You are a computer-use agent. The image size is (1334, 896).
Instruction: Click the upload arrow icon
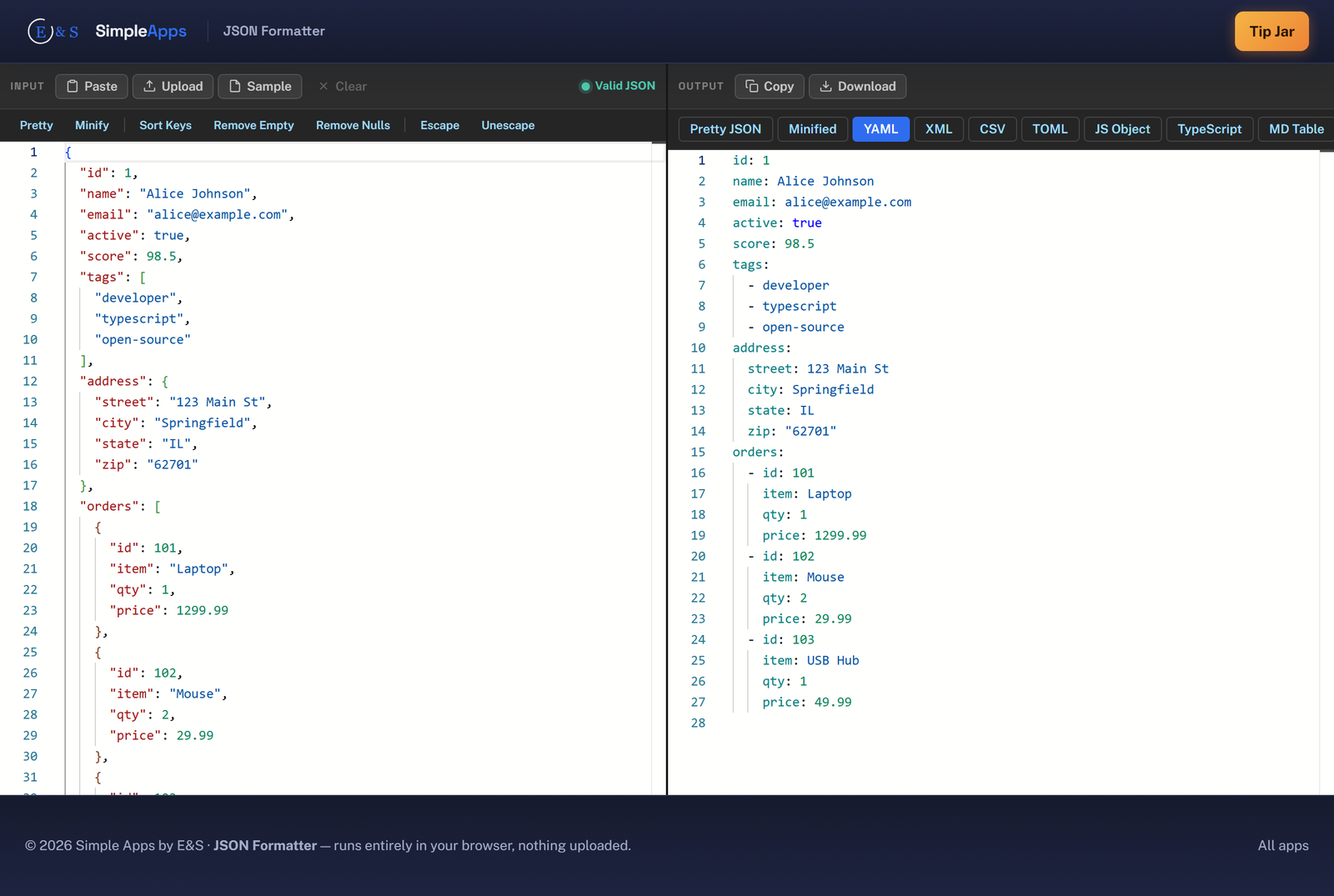(149, 86)
